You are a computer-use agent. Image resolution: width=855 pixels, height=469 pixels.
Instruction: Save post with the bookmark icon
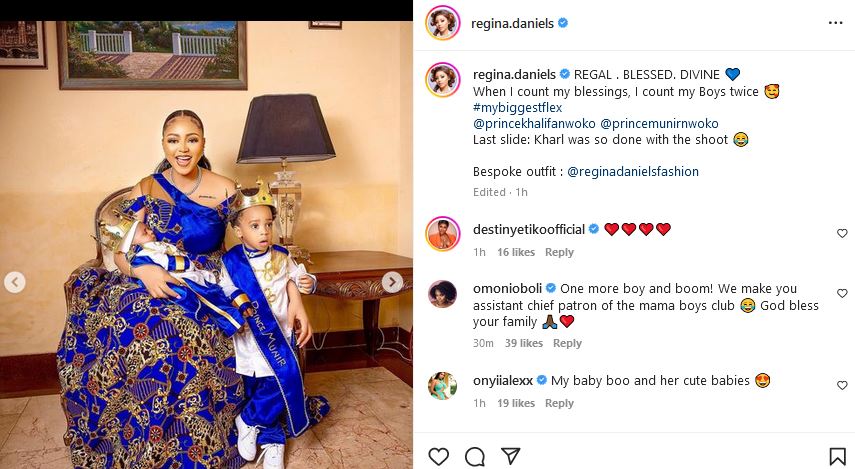coord(837,456)
